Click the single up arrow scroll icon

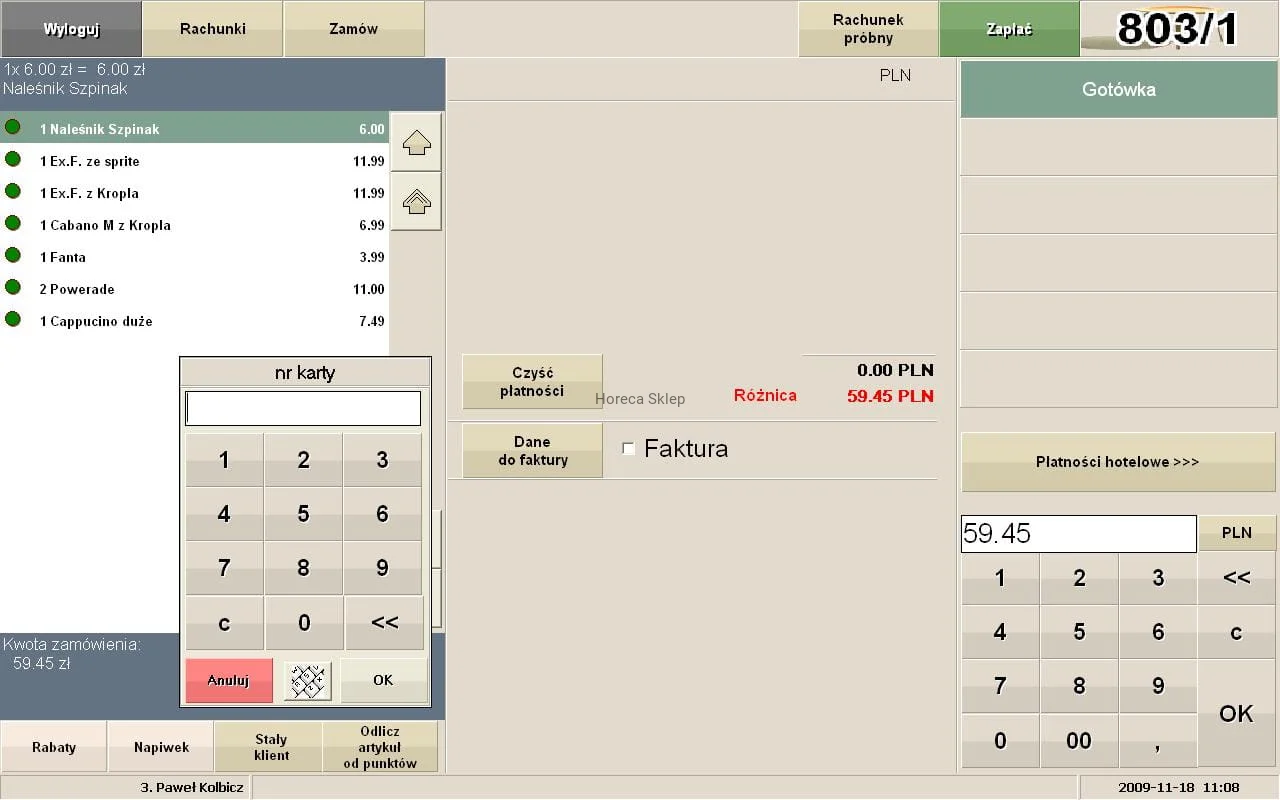click(416, 143)
